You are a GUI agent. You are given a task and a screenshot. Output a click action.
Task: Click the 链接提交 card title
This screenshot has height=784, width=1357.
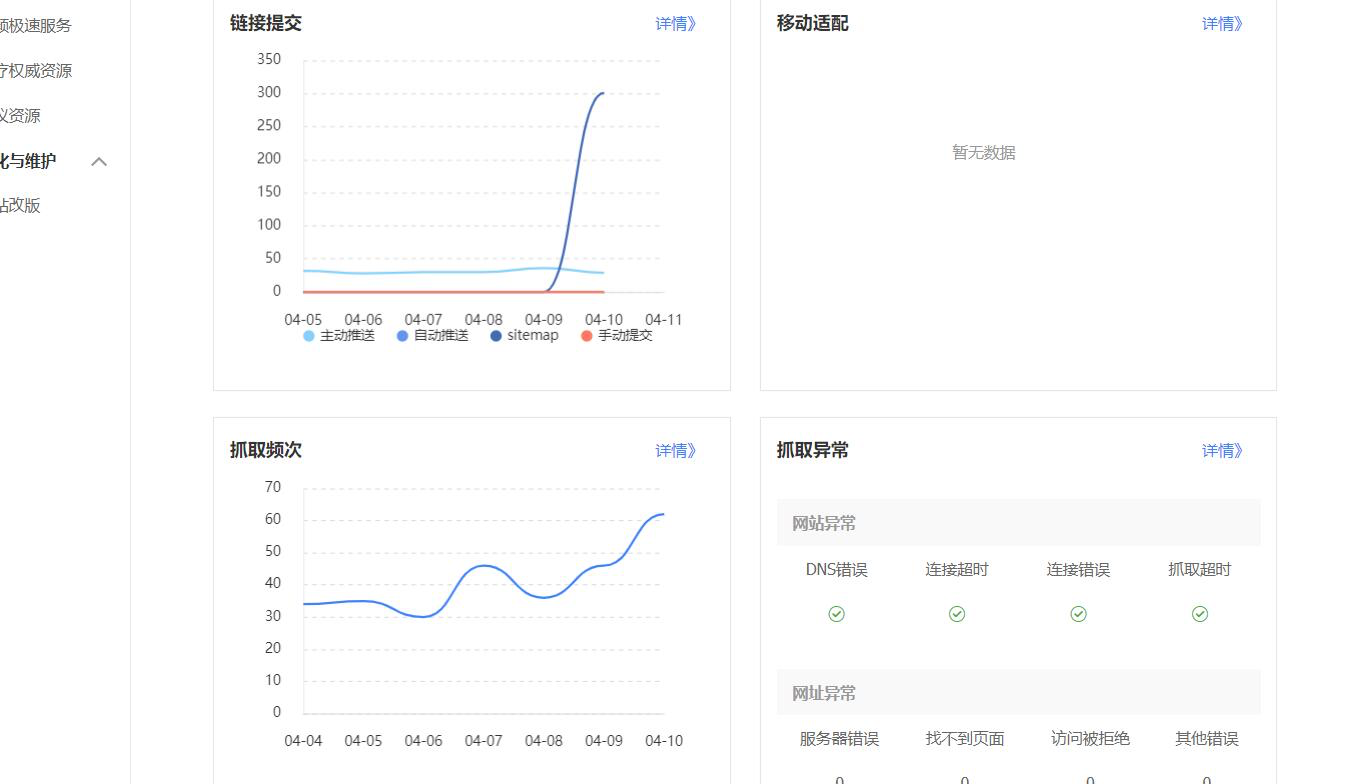tap(266, 23)
